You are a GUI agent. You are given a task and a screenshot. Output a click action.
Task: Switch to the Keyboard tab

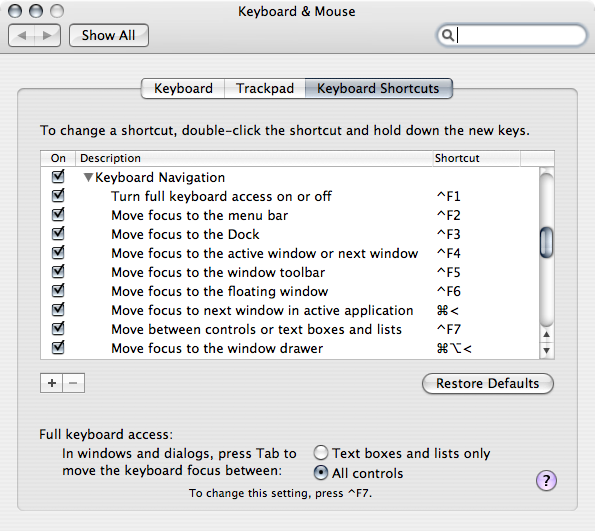point(183,88)
